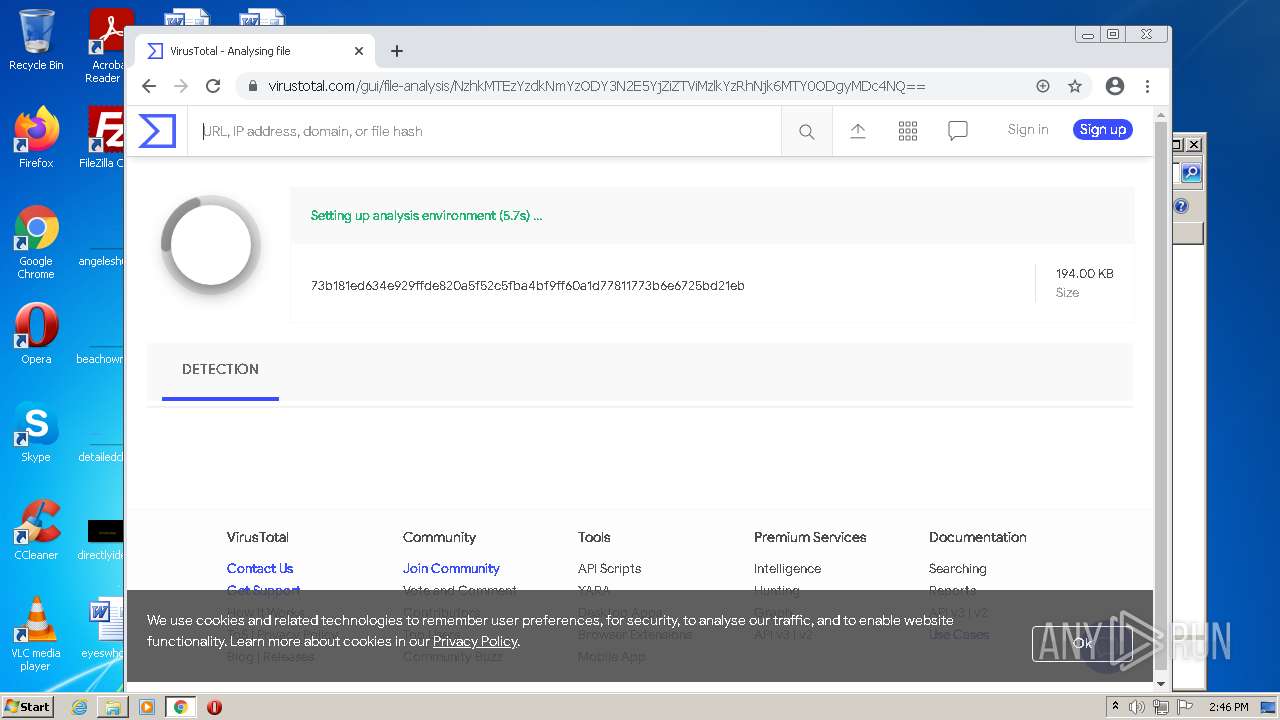
Task: Launch Skype desktop shortcut
Action: point(36,431)
